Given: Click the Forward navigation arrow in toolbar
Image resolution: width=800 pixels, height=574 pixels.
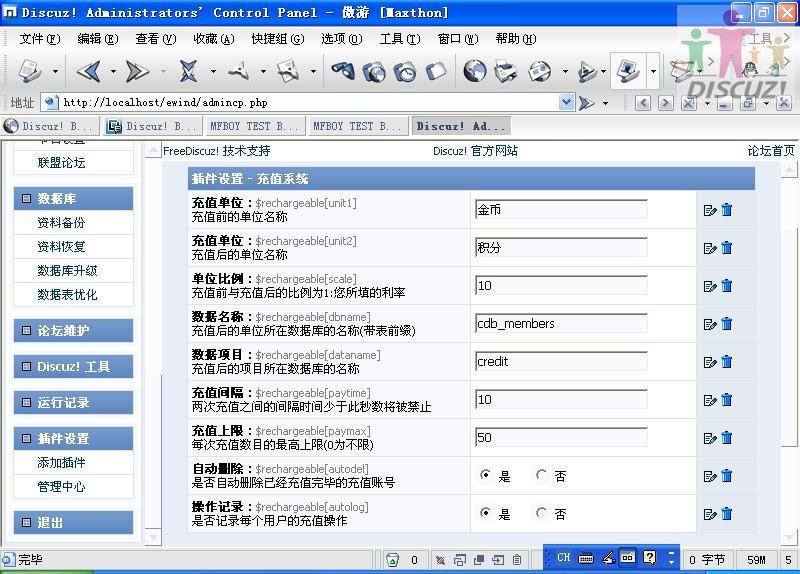Looking at the screenshot, I should 136,71.
